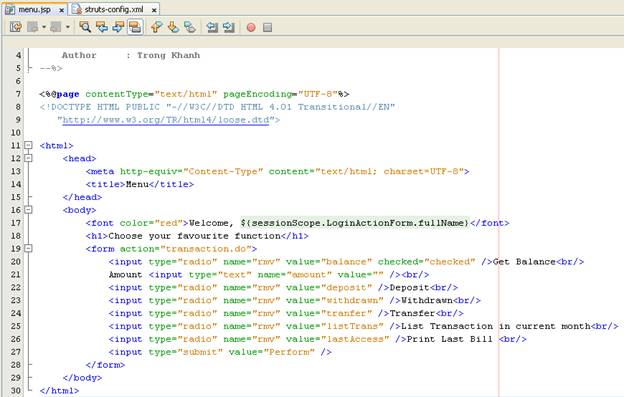This screenshot has height=397, width=624.
Task: Click line number 6 in gutter
Action: [18, 81]
